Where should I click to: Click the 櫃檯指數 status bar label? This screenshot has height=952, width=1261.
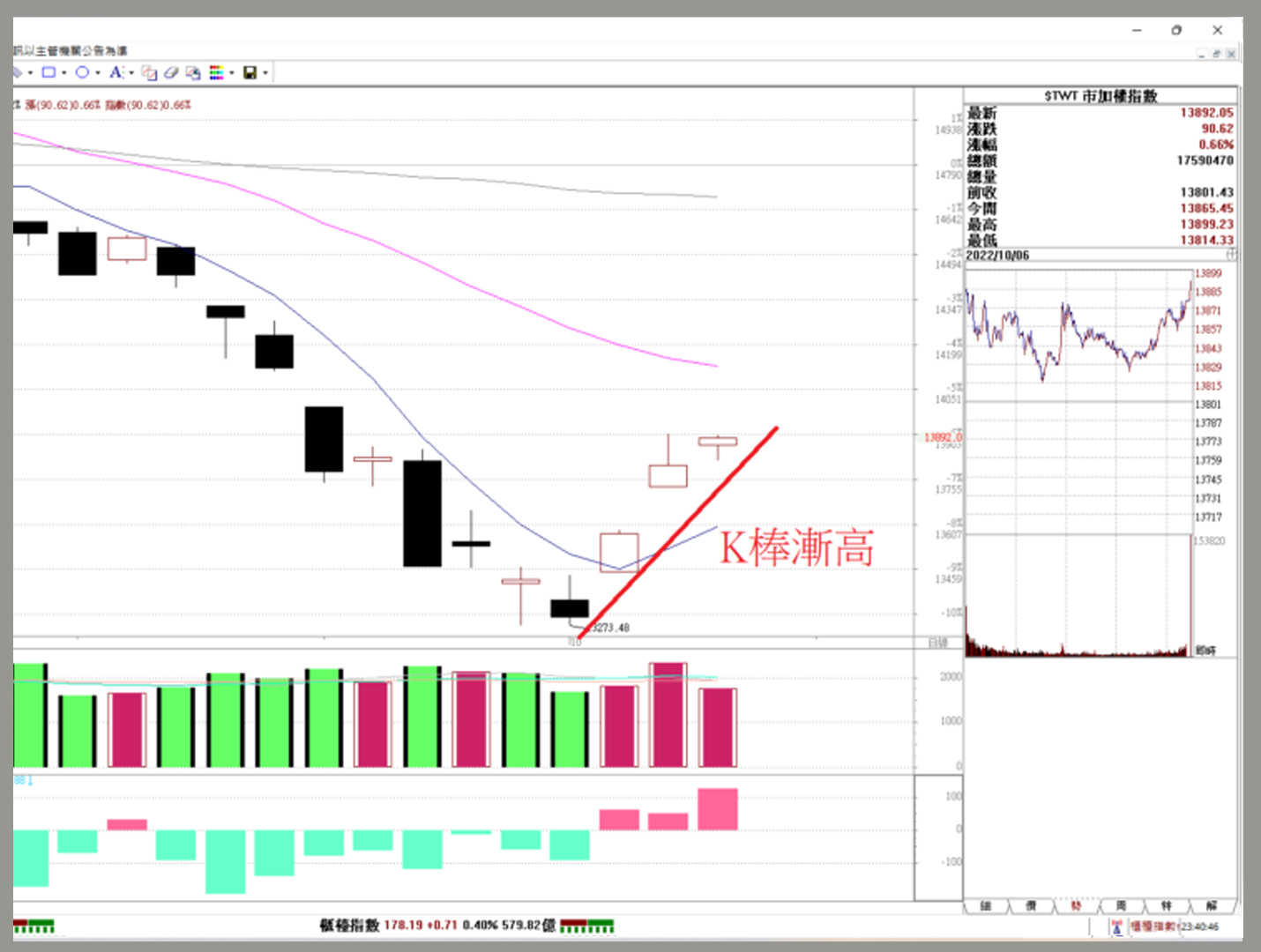pos(1153,926)
